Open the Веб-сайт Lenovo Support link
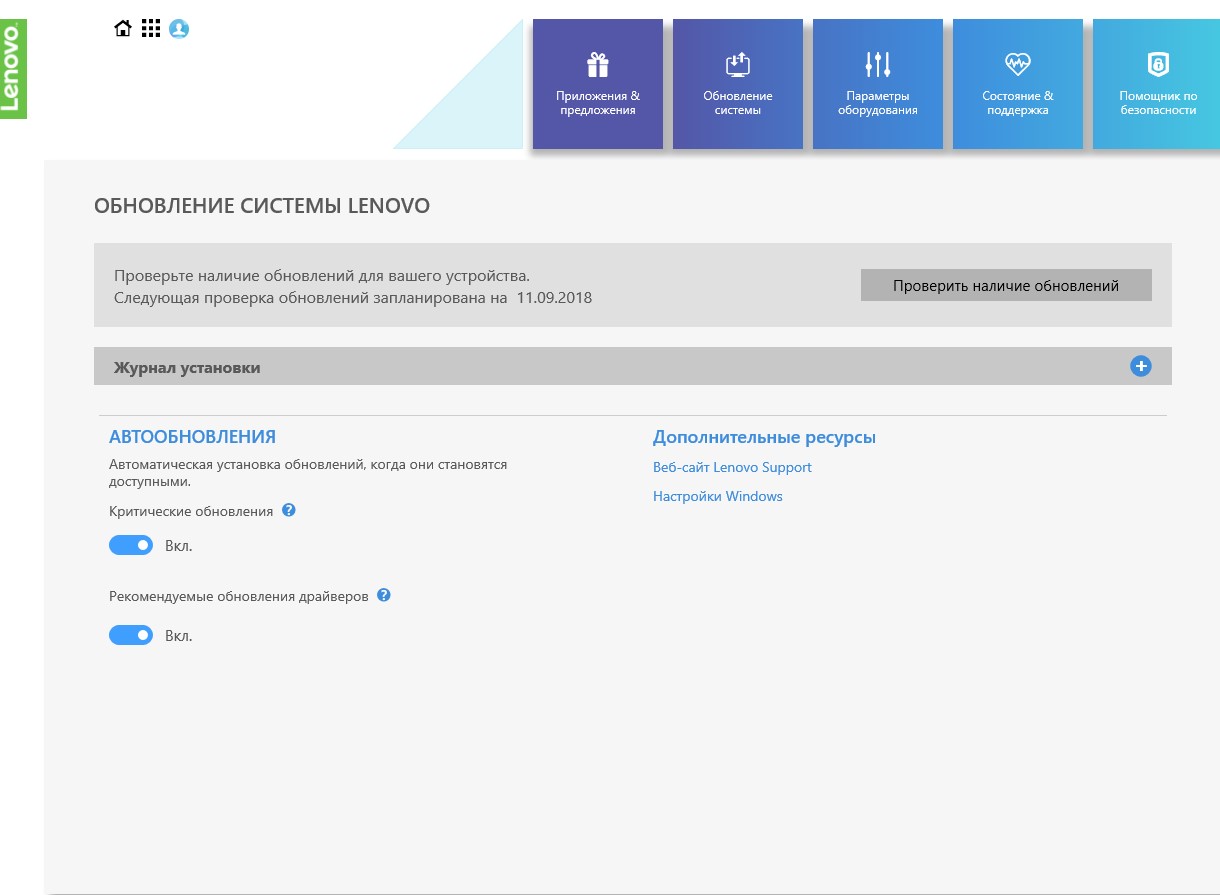The image size is (1220, 895). [x=732, y=467]
